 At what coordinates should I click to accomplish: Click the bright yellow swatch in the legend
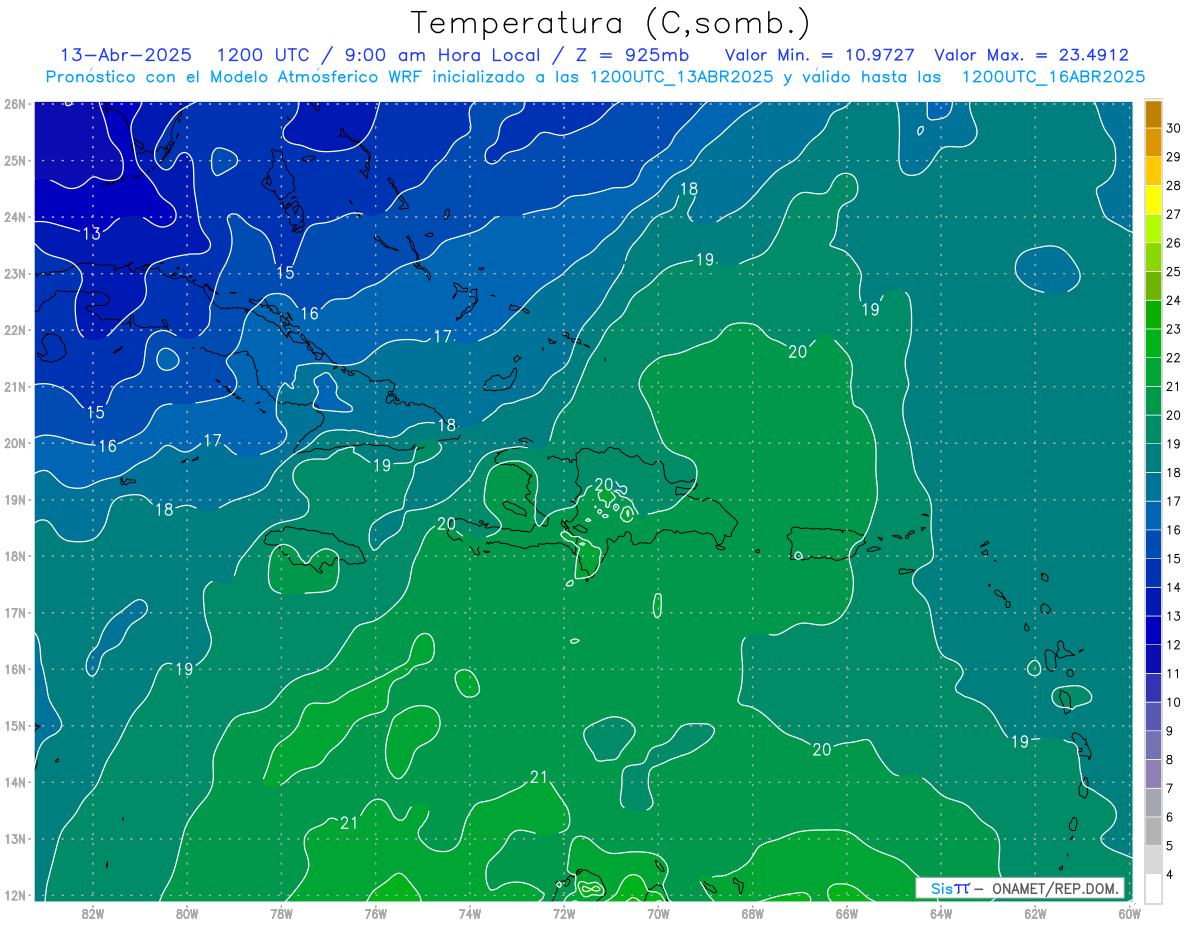(1153, 200)
